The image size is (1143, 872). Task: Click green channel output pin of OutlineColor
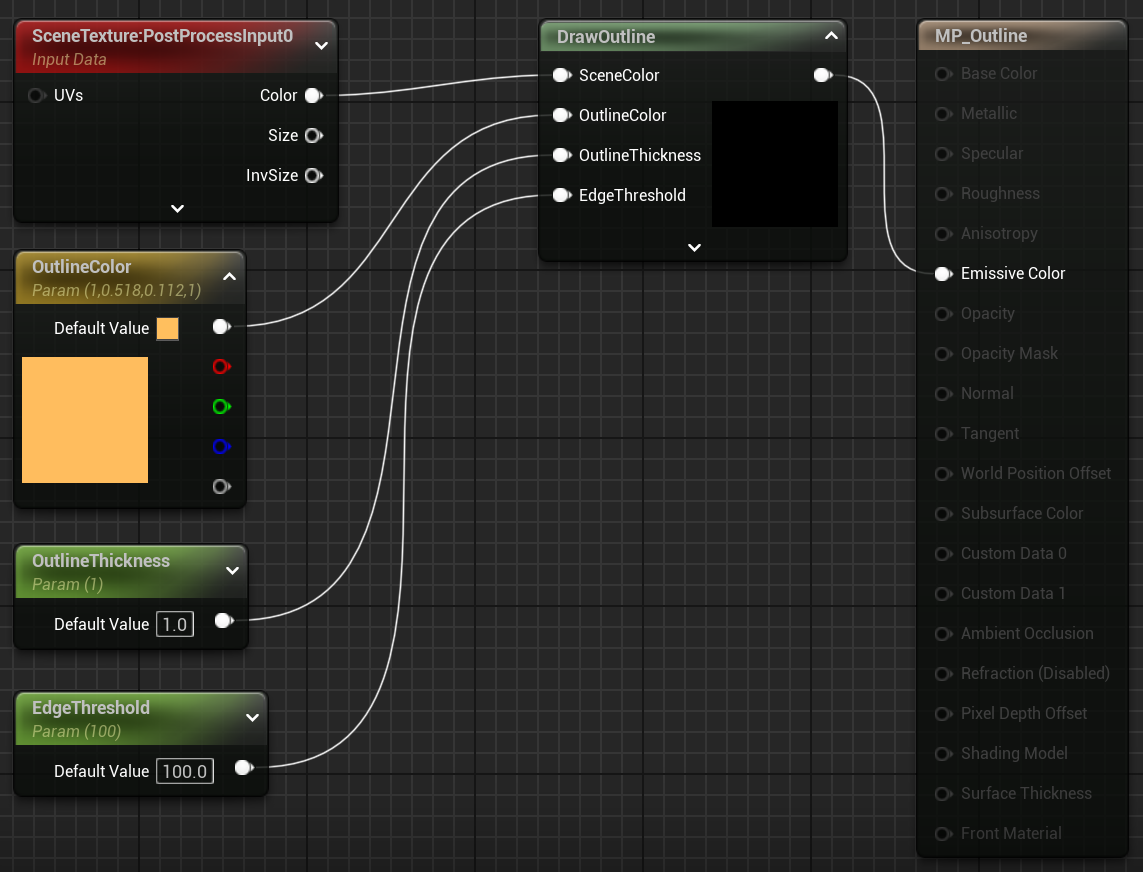pyautogui.click(x=221, y=407)
